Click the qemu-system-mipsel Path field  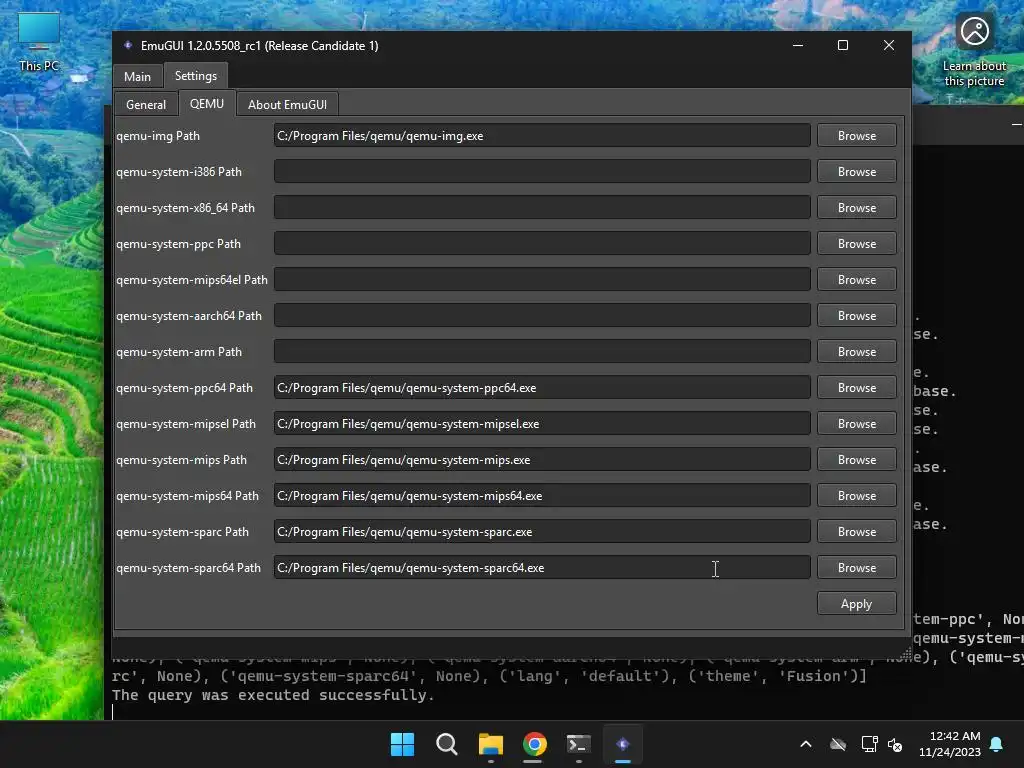[x=542, y=424]
